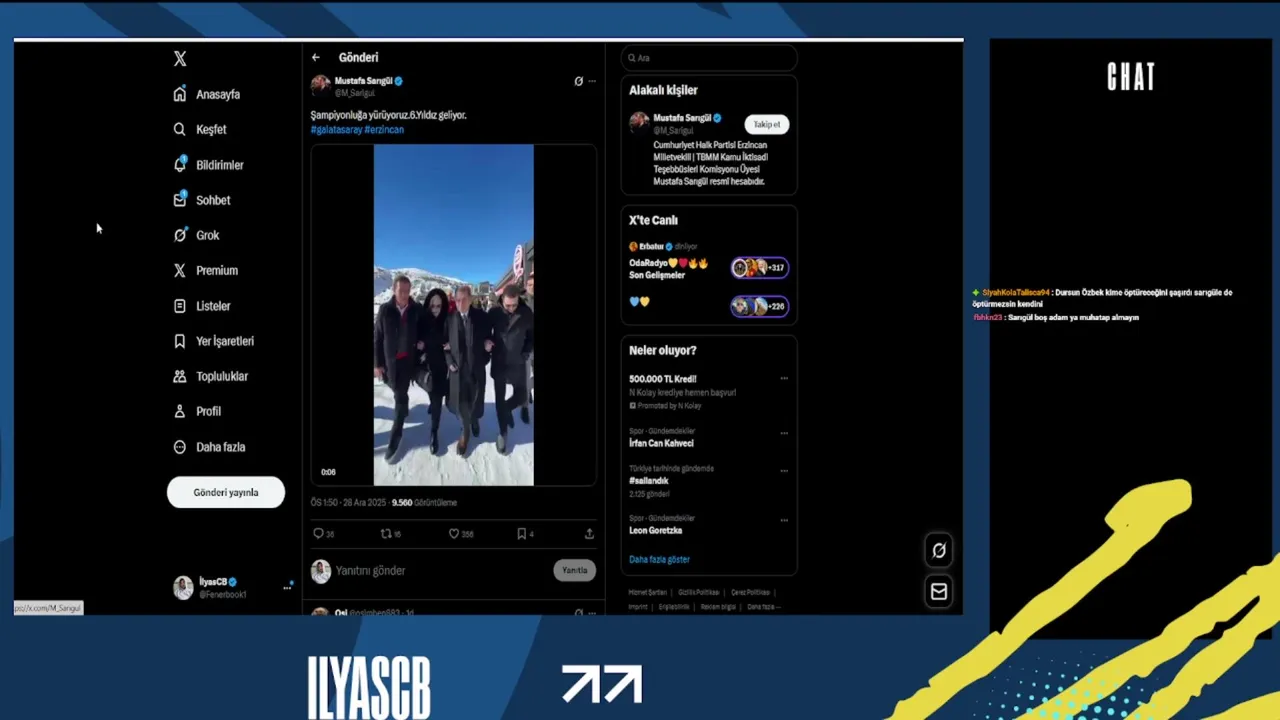
Task: Open Erişilebilirlik footer link
Action: (x=674, y=606)
